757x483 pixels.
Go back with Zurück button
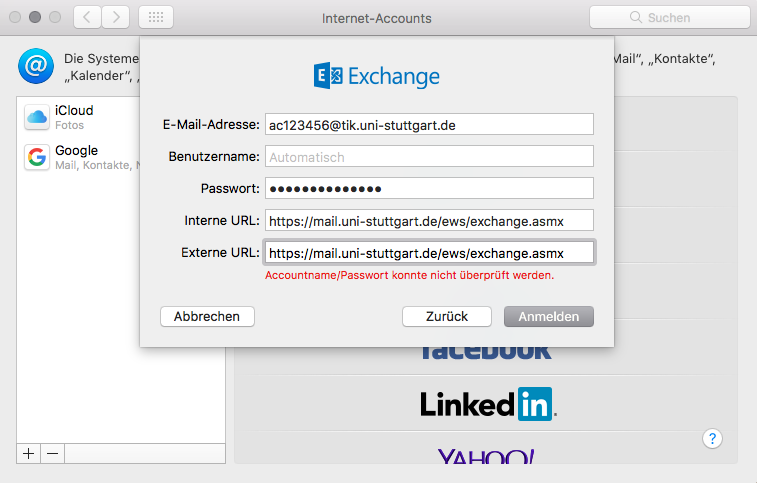coord(447,317)
